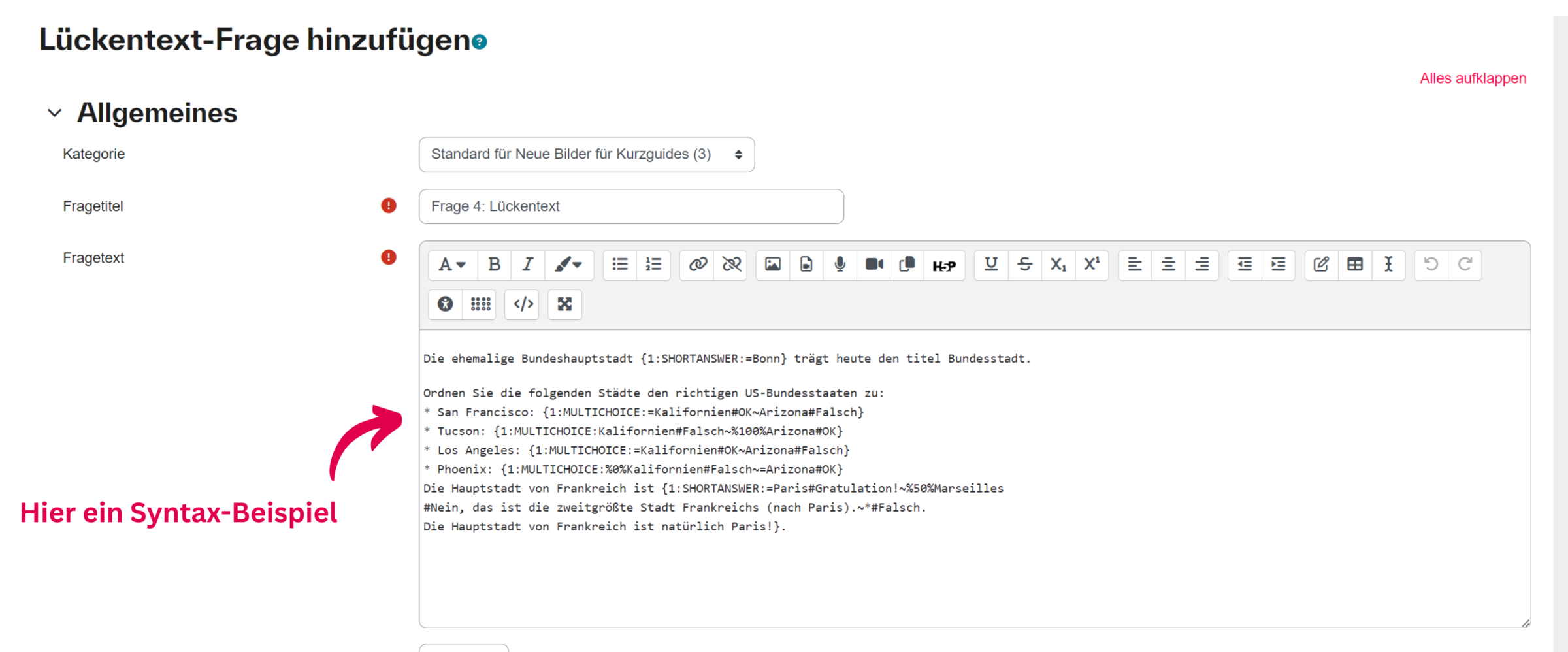Open the Kategorie selection dropdown
This screenshot has width=1568, height=652.
click(586, 154)
